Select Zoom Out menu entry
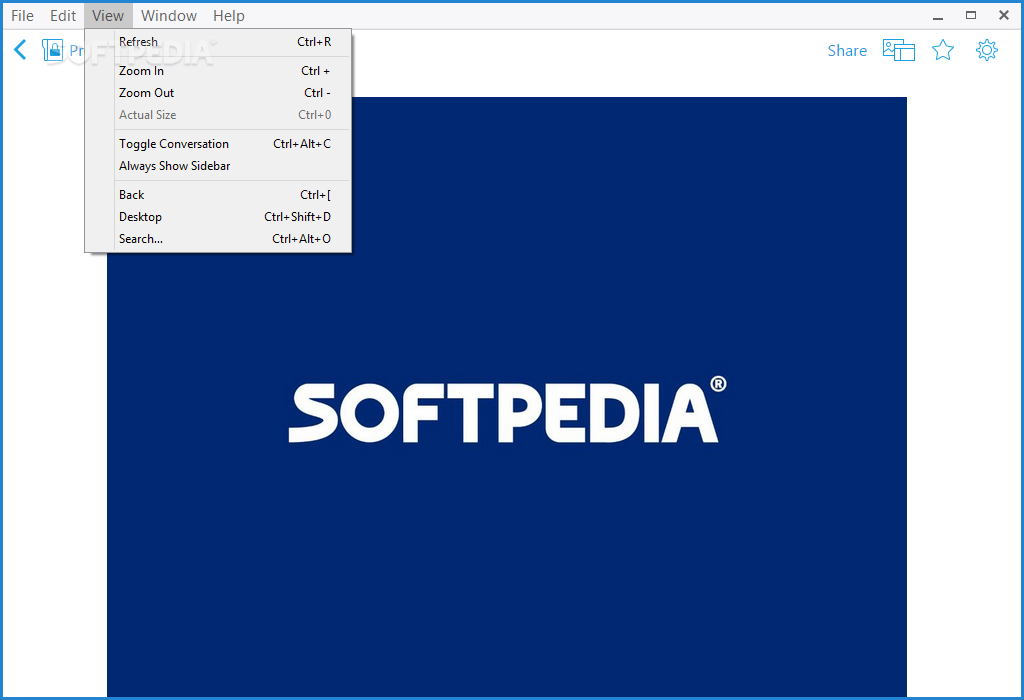 218,93
